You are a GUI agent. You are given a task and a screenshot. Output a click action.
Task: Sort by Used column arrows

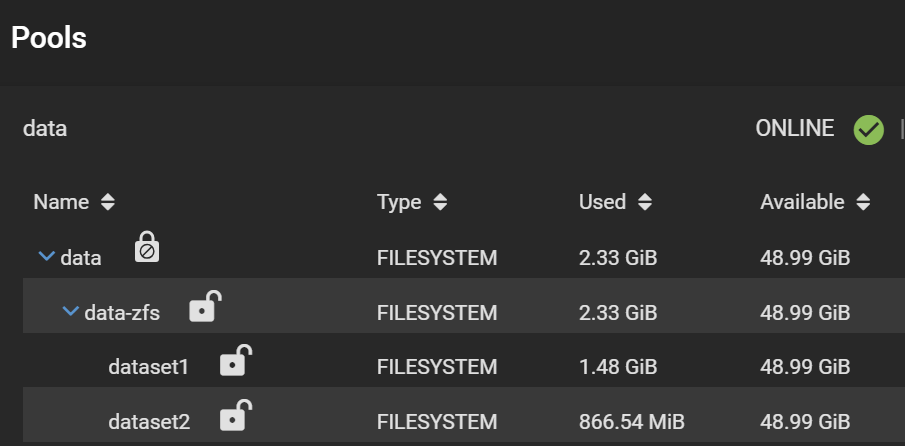click(x=645, y=203)
